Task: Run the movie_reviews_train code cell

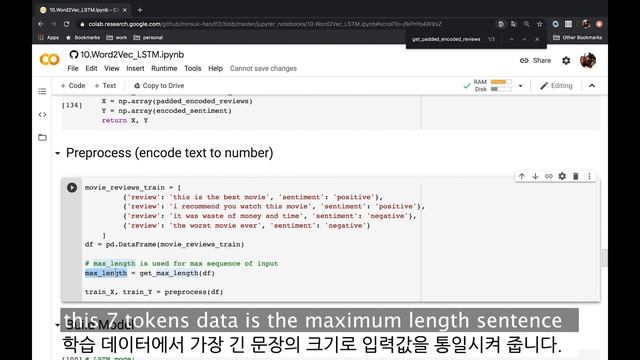Action: coord(72,187)
